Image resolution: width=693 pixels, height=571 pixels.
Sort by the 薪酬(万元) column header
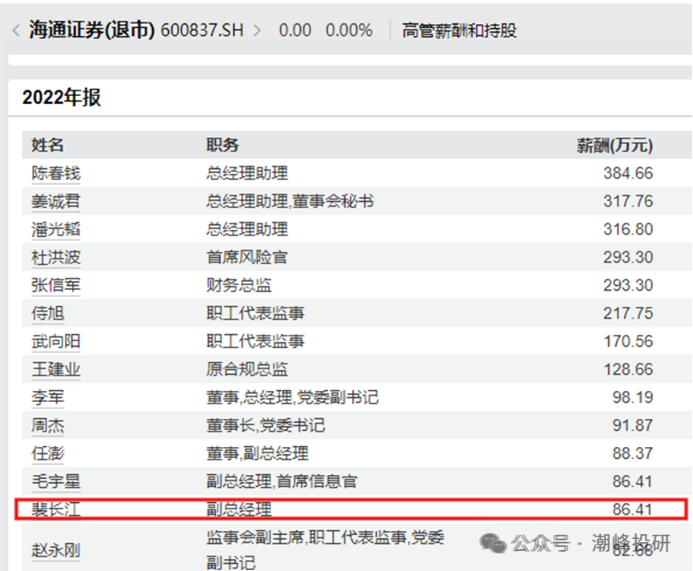[615, 145]
